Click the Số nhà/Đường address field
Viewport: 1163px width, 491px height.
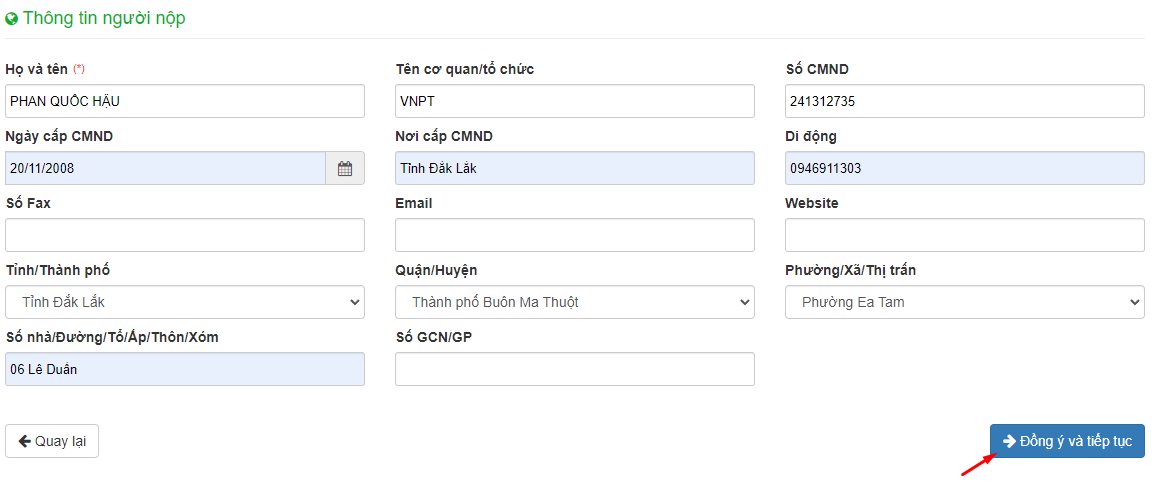click(185, 369)
